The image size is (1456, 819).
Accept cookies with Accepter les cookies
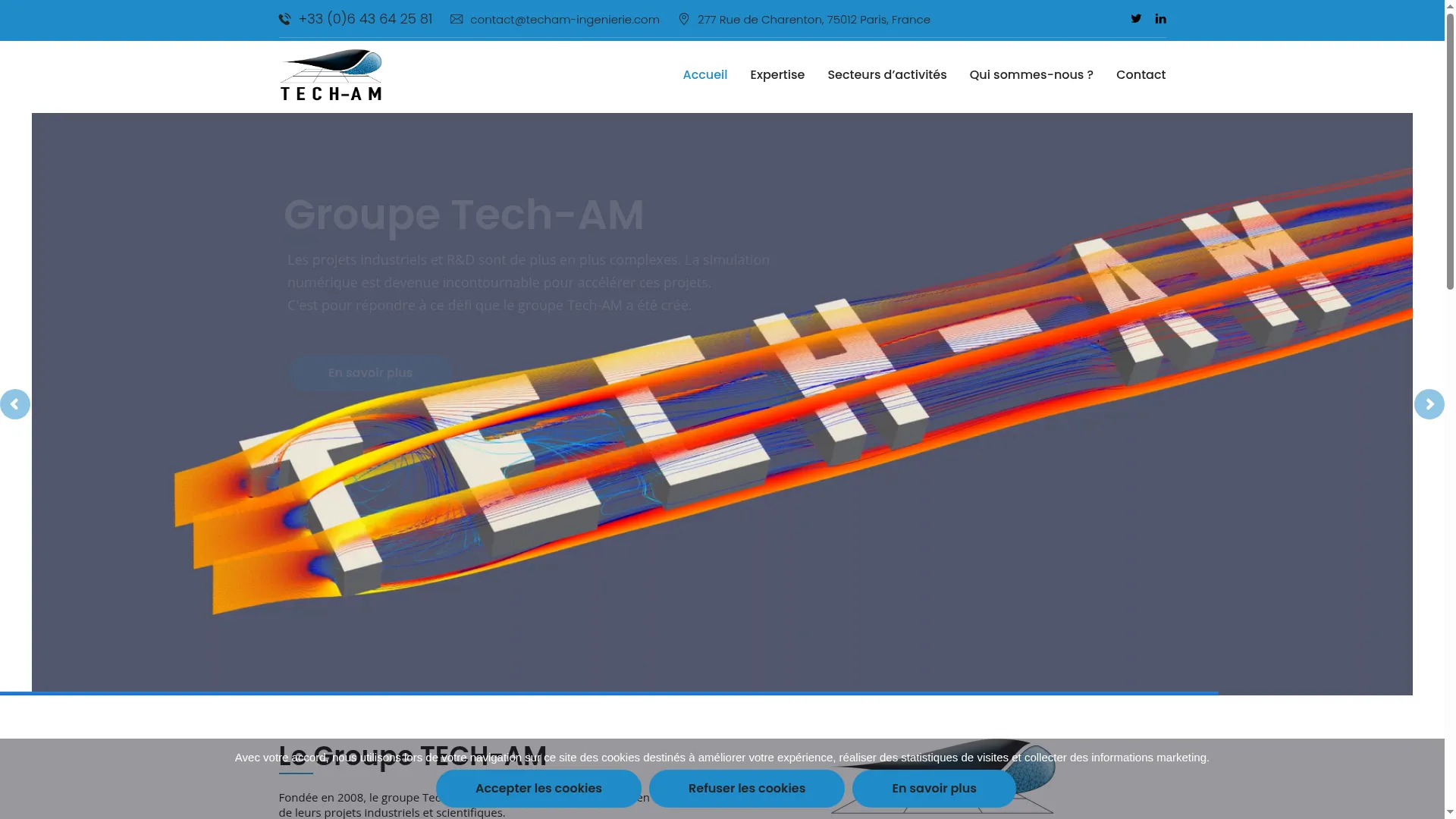(538, 789)
